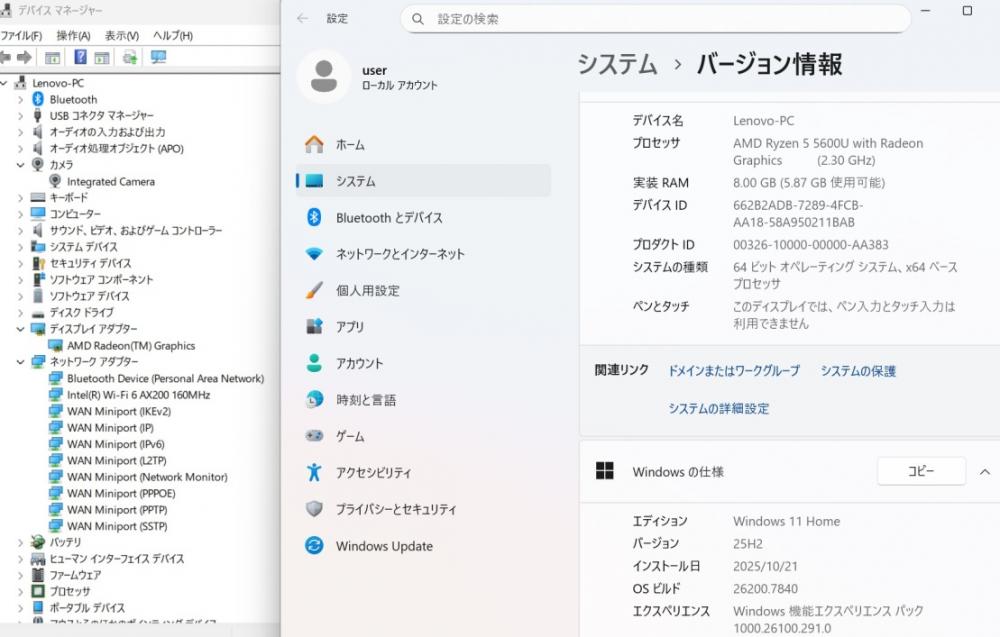Viewport: 1000px width, 637px height.
Task: Open ネットワークとインターネット settings
Action: [x=423, y=254]
